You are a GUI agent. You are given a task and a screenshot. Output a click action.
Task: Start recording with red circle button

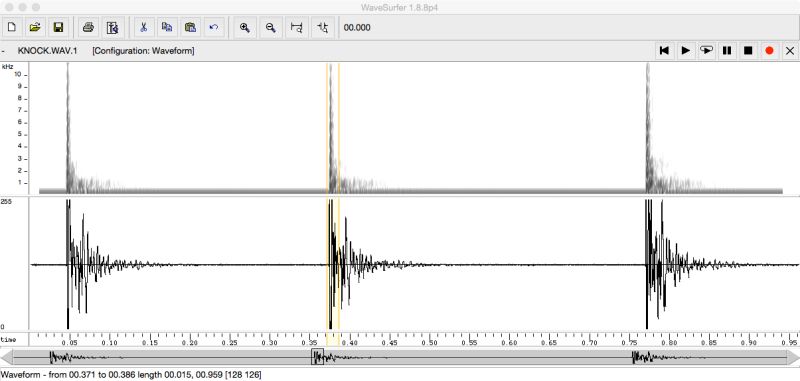[x=769, y=50]
